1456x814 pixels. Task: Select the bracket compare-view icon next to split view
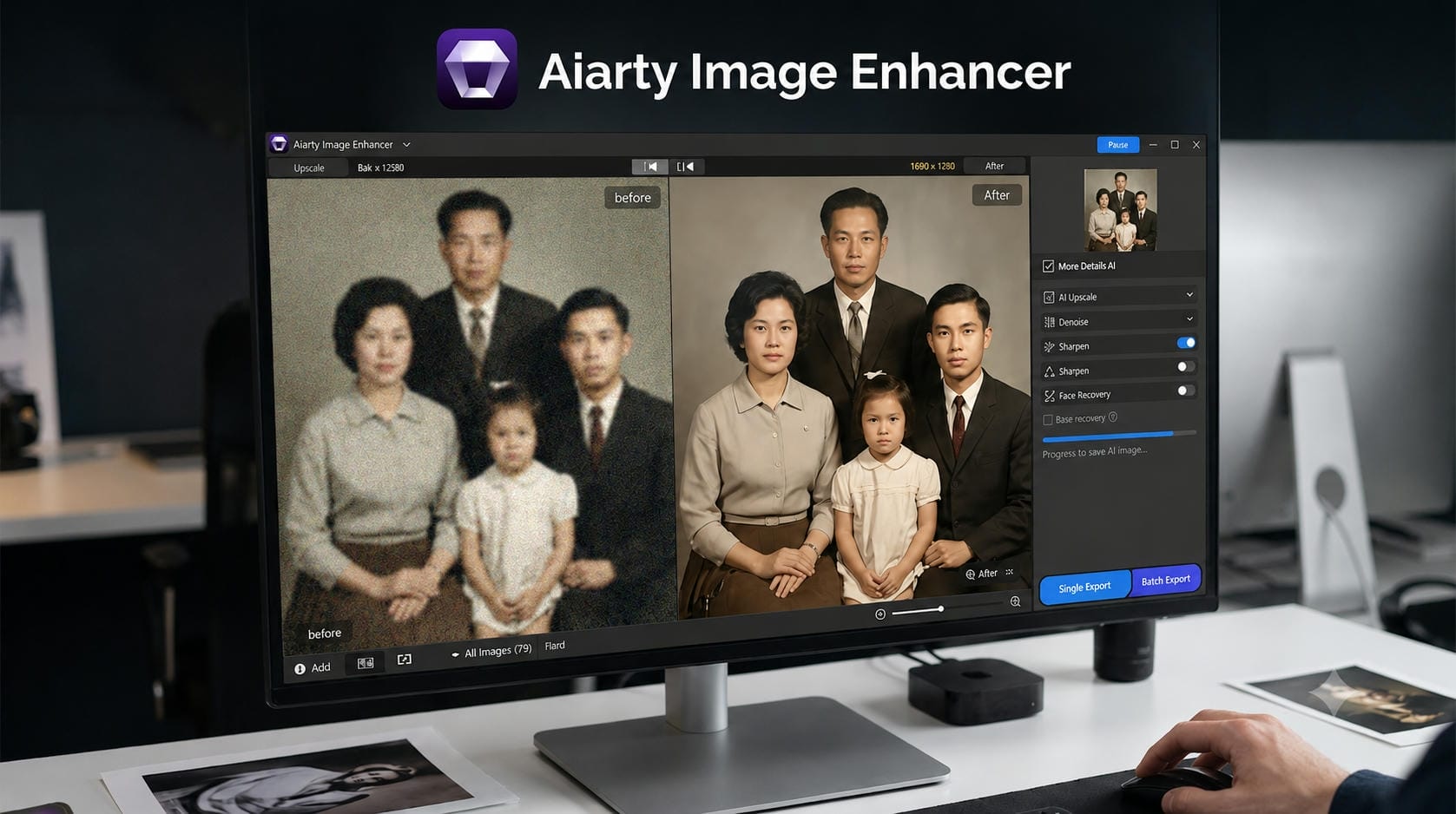coord(686,167)
